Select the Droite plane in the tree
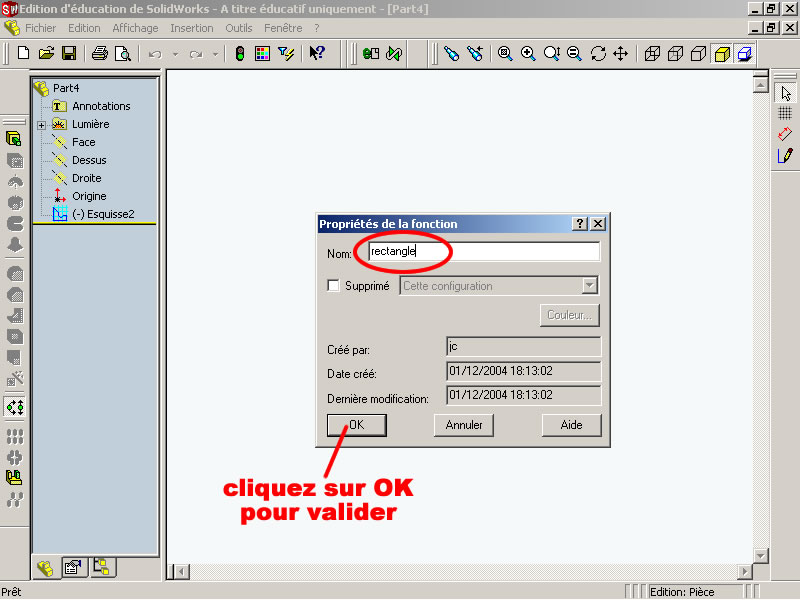 coord(87,178)
